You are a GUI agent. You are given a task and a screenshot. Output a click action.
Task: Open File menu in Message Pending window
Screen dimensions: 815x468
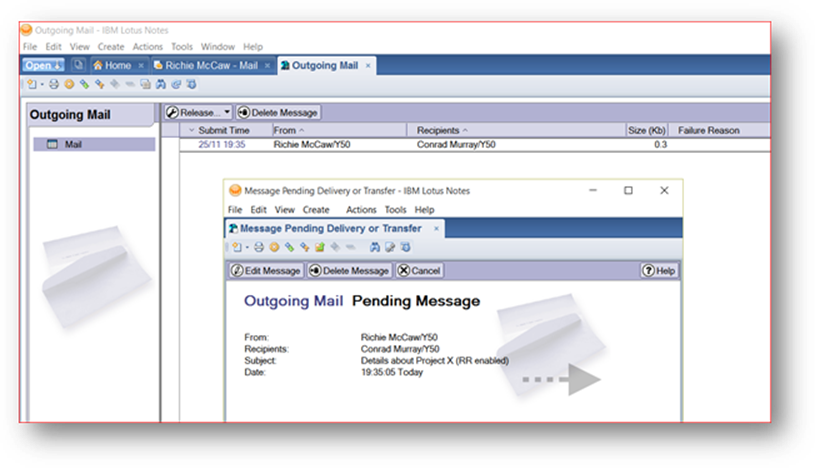[x=235, y=210]
